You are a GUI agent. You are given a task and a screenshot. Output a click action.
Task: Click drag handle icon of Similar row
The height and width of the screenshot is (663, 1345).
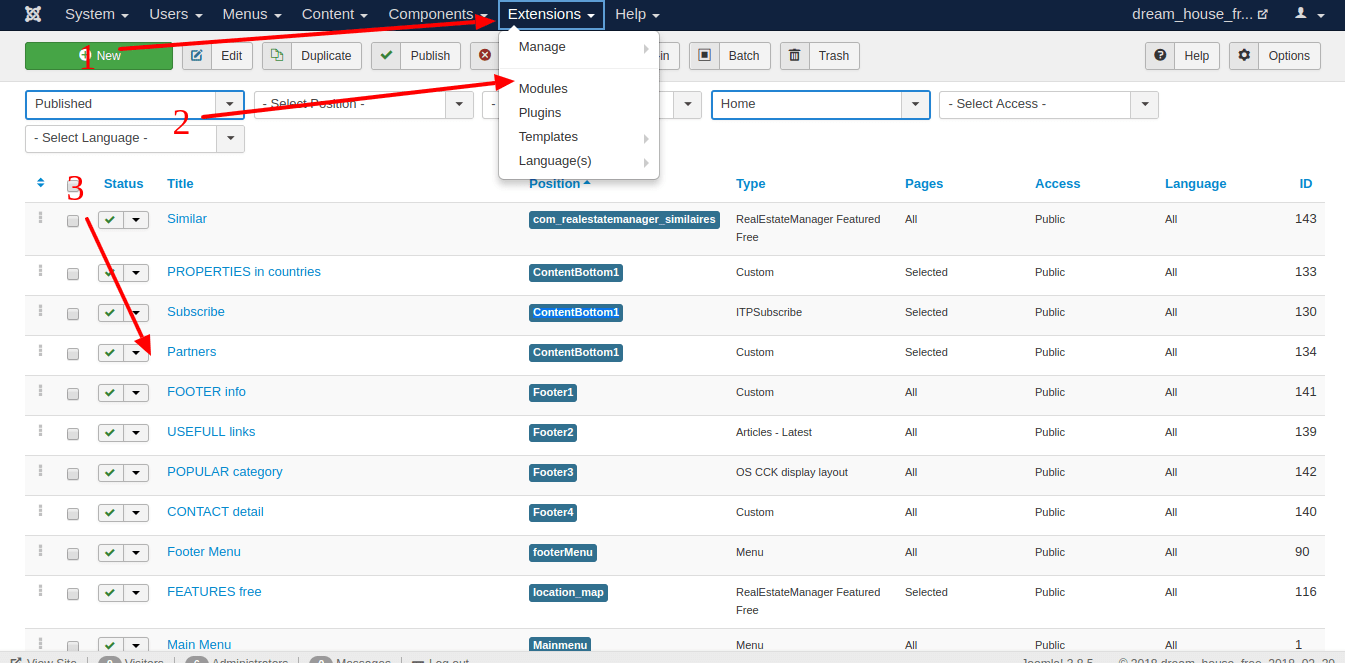40,218
